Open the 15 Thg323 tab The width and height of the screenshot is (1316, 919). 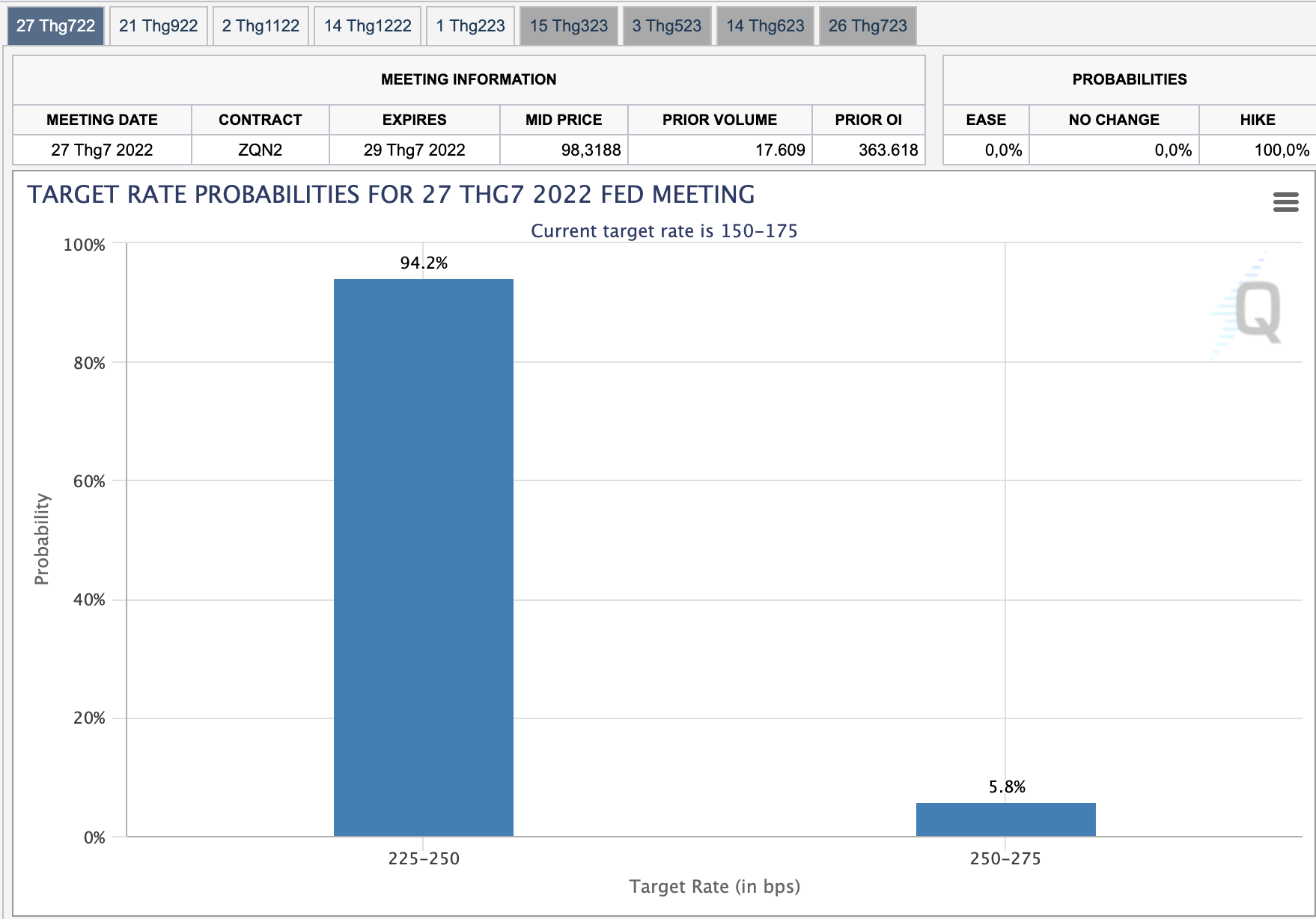point(569,26)
